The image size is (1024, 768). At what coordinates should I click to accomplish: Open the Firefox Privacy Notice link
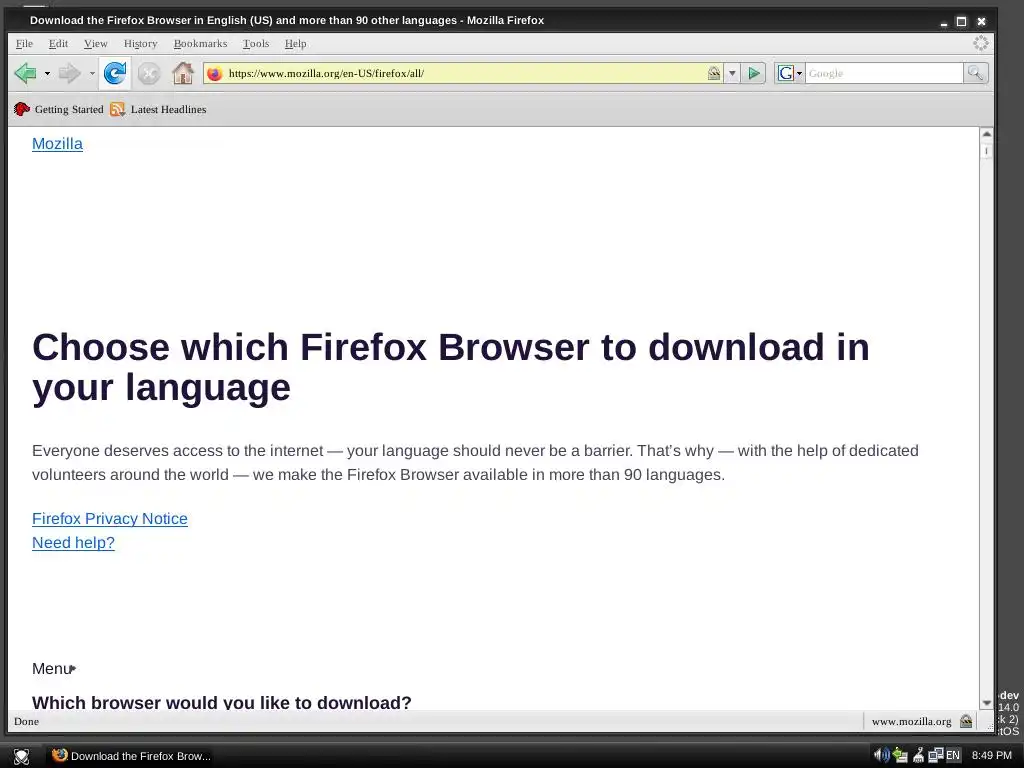click(x=110, y=519)
